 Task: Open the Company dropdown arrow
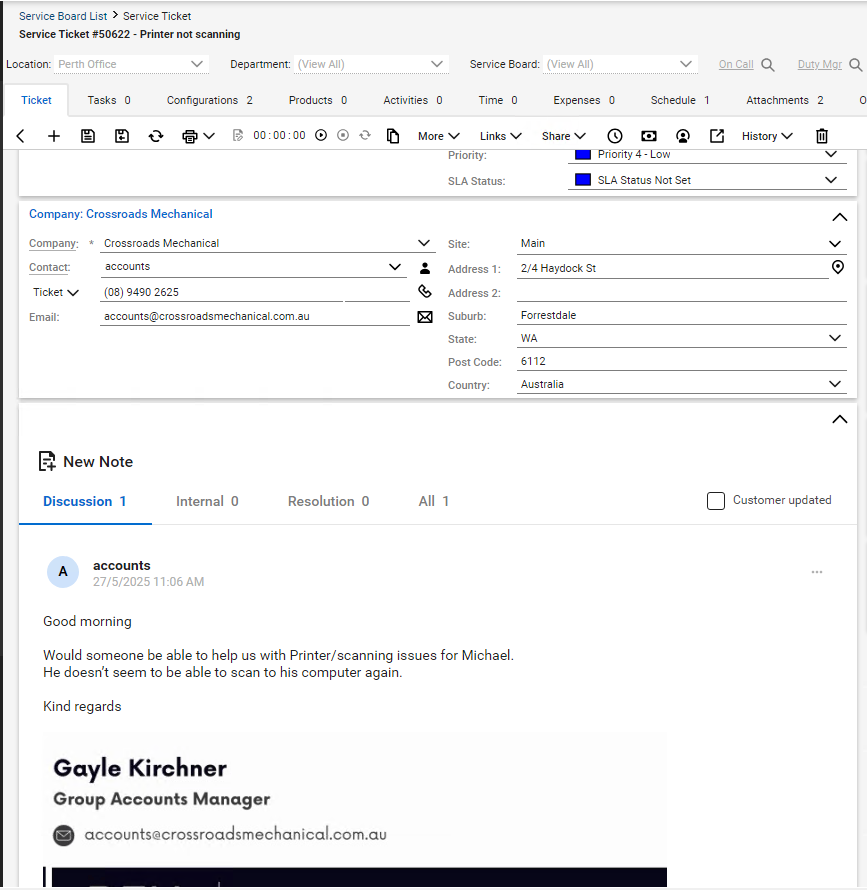pos(424,243)
